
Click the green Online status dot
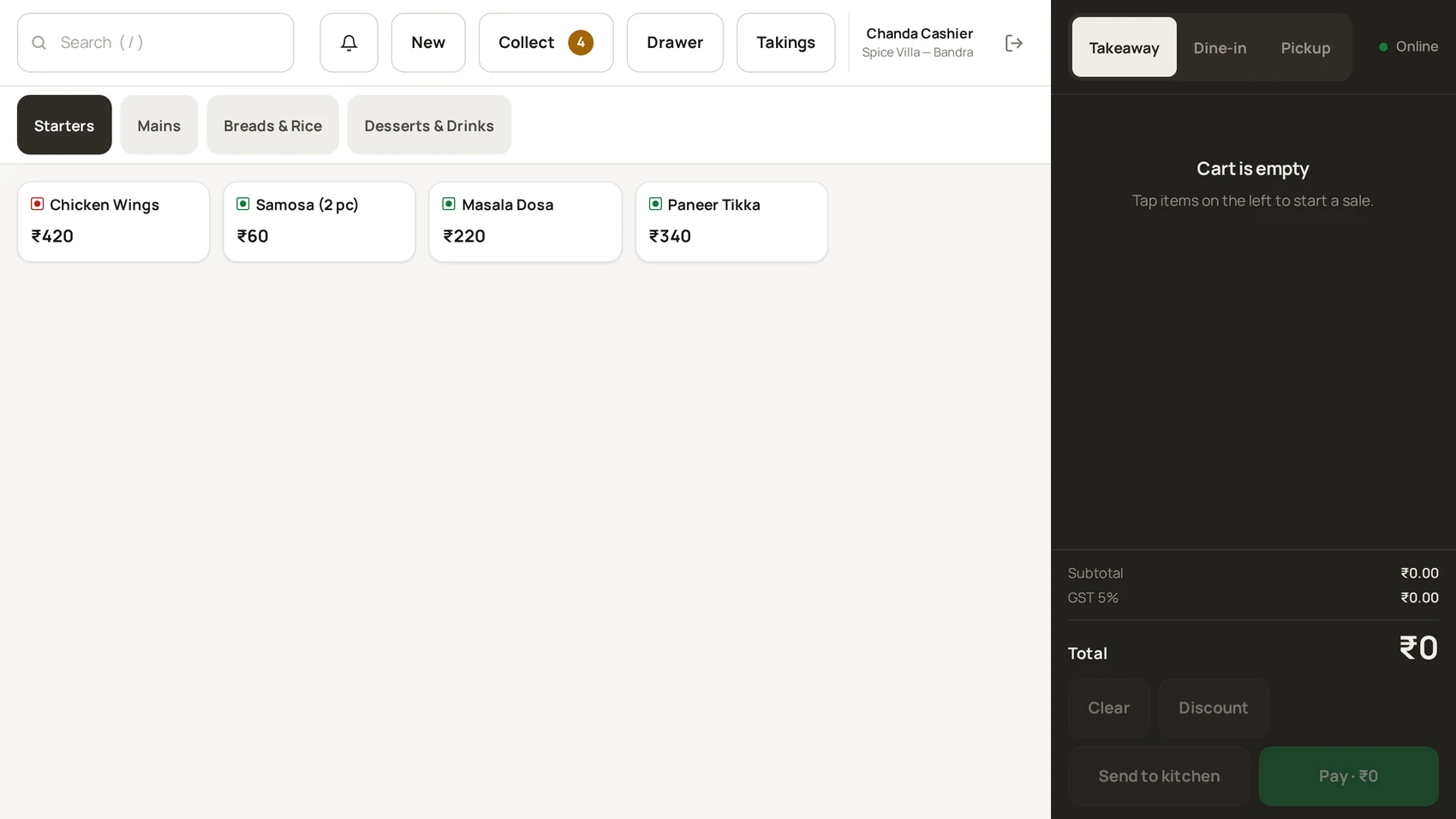[1383, 47]
